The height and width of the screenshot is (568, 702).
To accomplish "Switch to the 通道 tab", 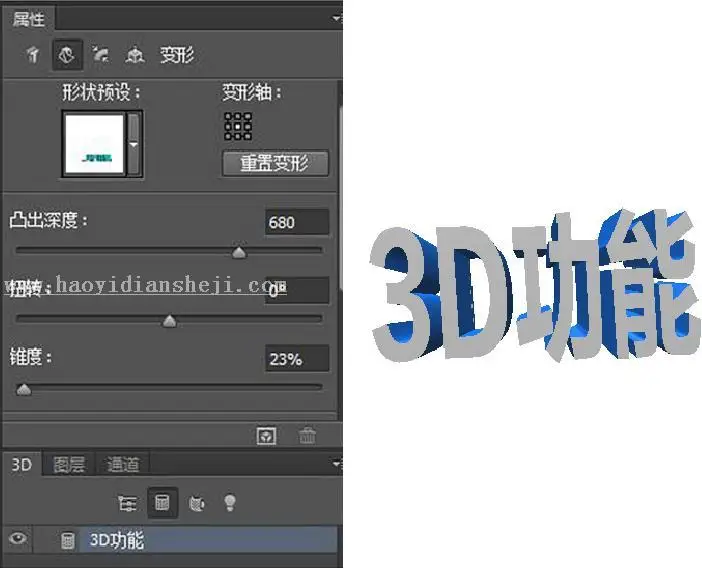I will 123,464.
